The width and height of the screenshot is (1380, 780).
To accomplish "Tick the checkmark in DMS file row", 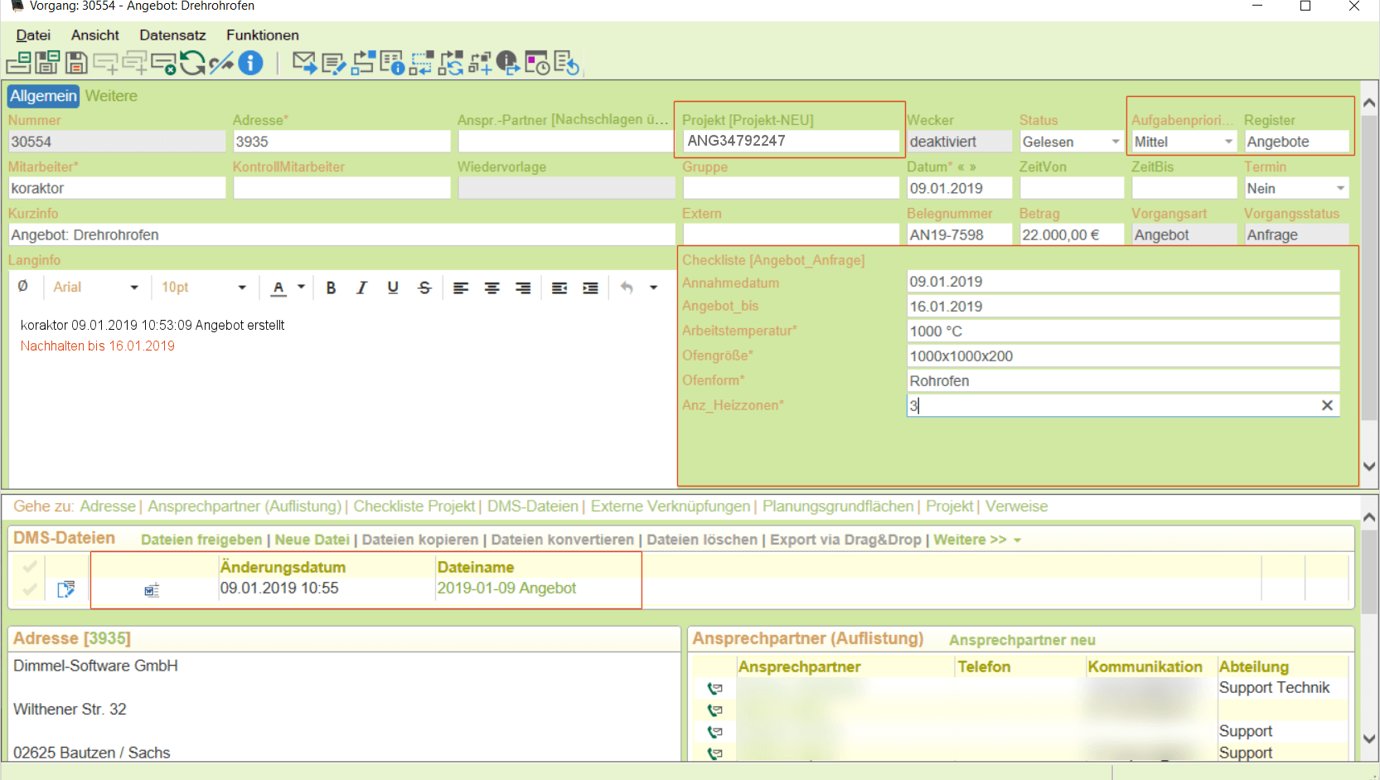I will [x=30, y=589].
